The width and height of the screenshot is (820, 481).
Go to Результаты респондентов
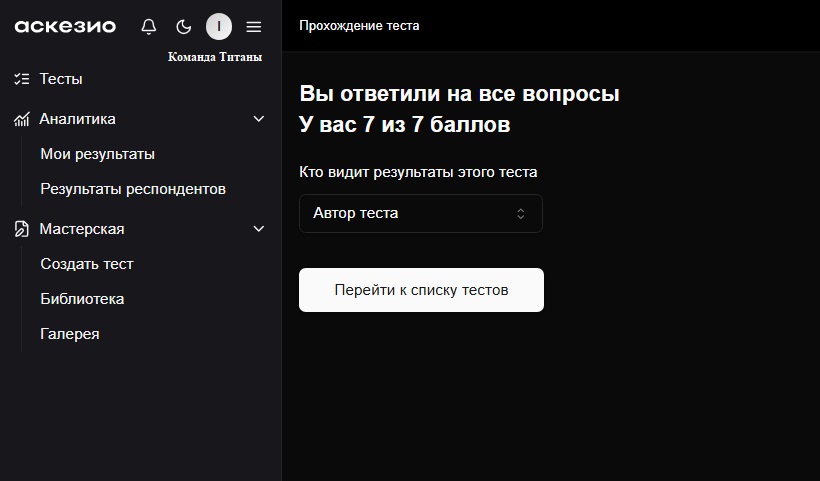pyautogui.click(x=133, y=189)
